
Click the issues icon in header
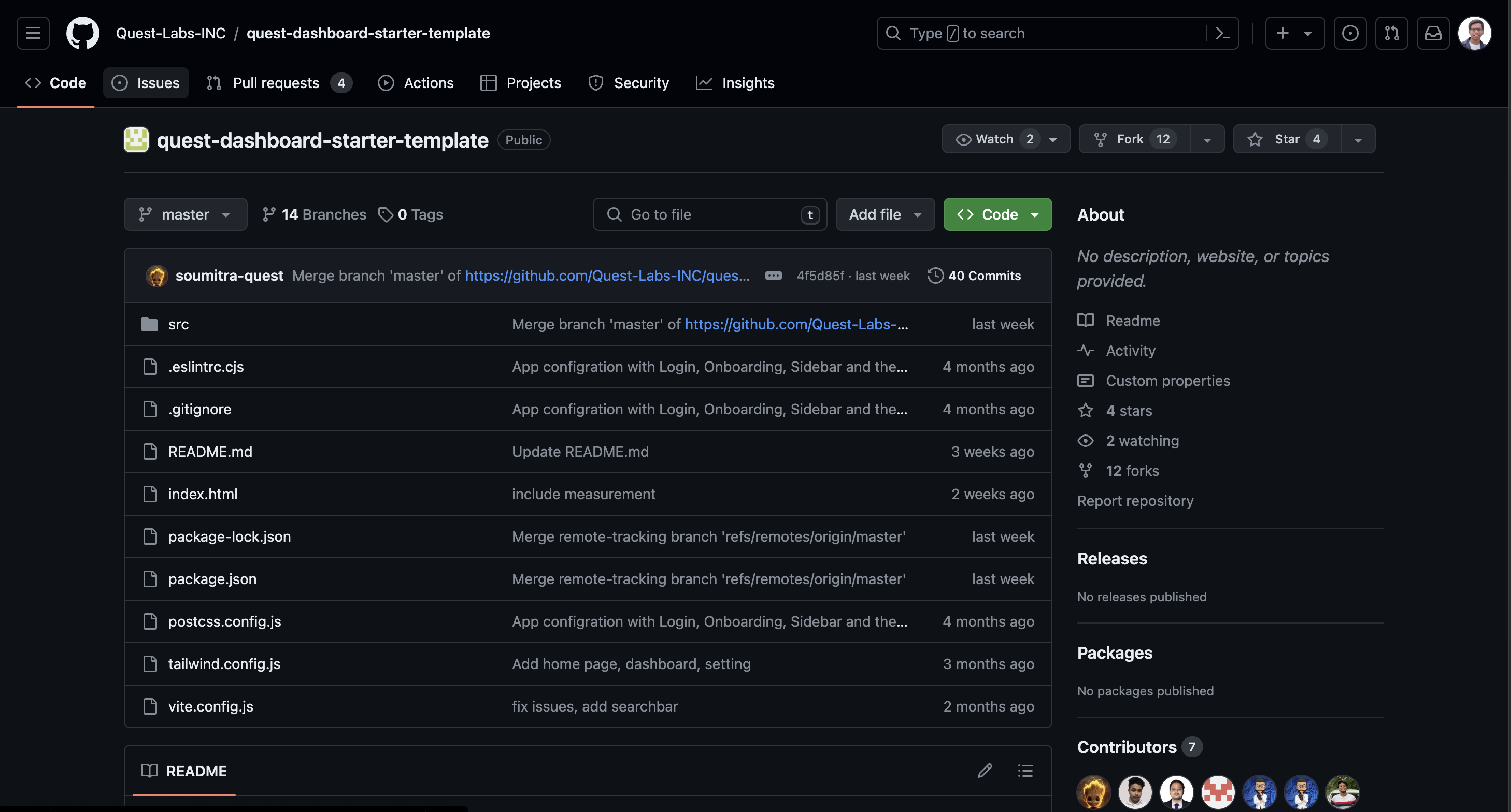click(1350, 33)
